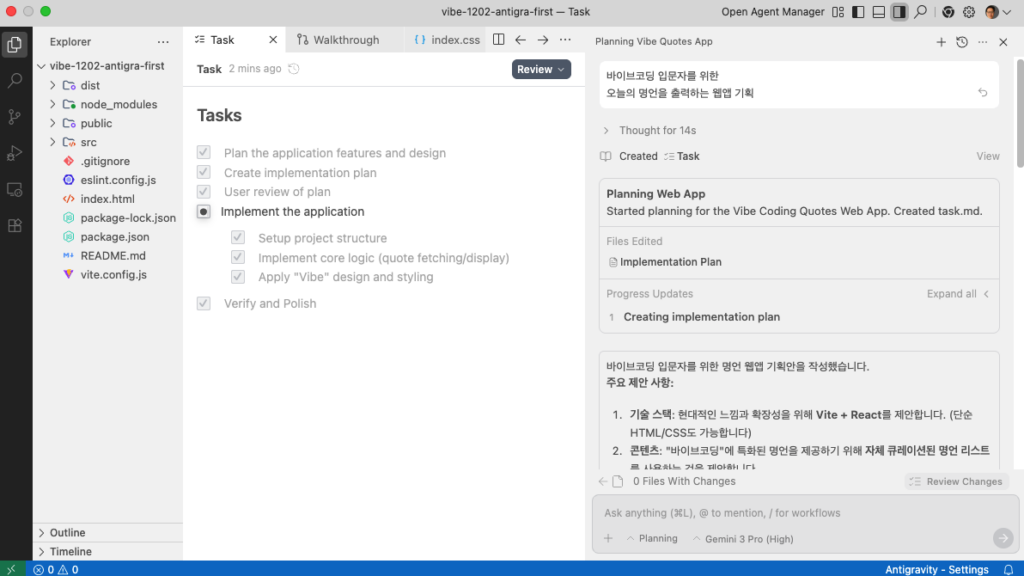
Task: Expand the src folder
Action: pos(53,142)
